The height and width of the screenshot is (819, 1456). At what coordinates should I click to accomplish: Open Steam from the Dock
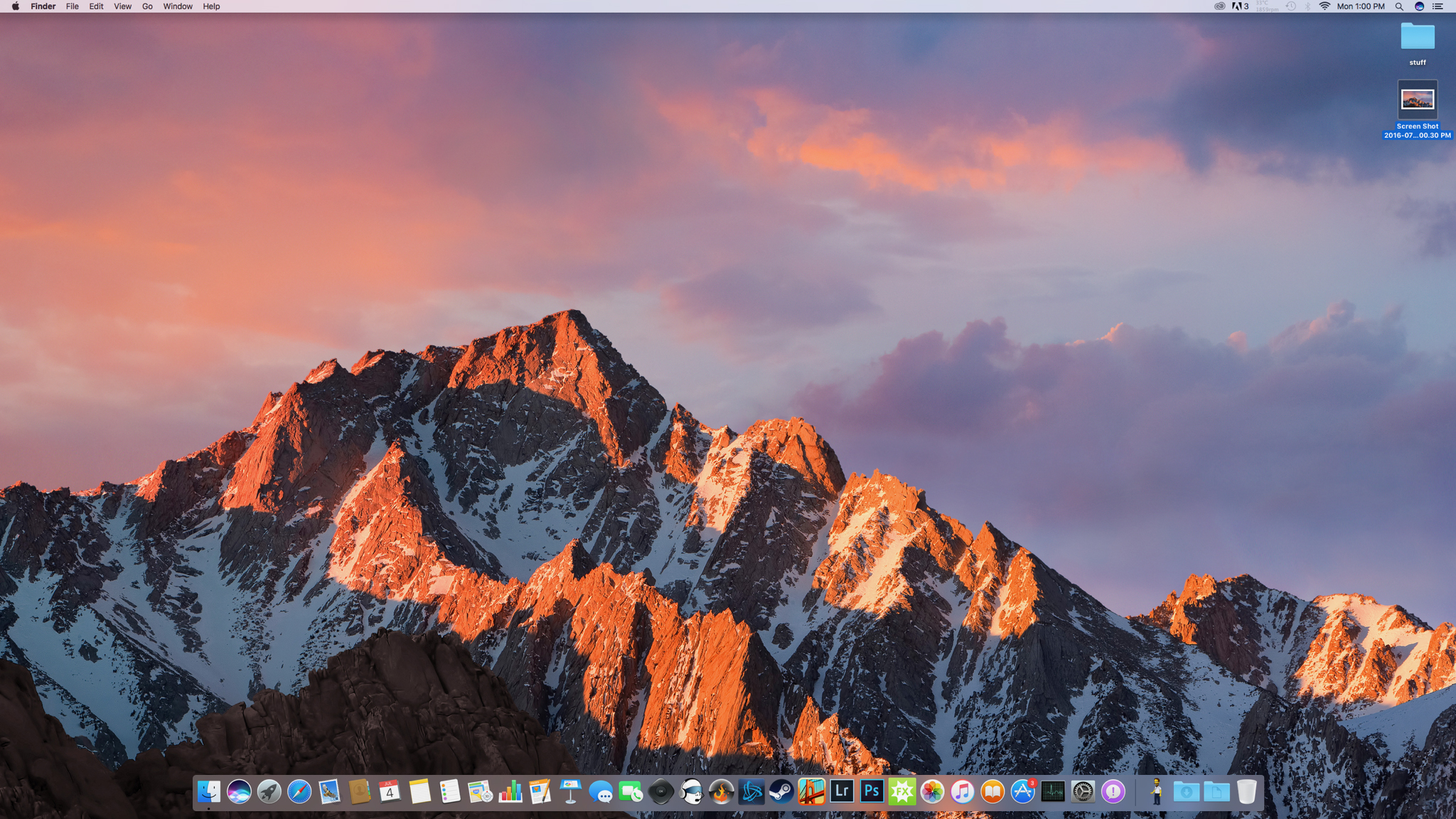click(x=781, y=791)
